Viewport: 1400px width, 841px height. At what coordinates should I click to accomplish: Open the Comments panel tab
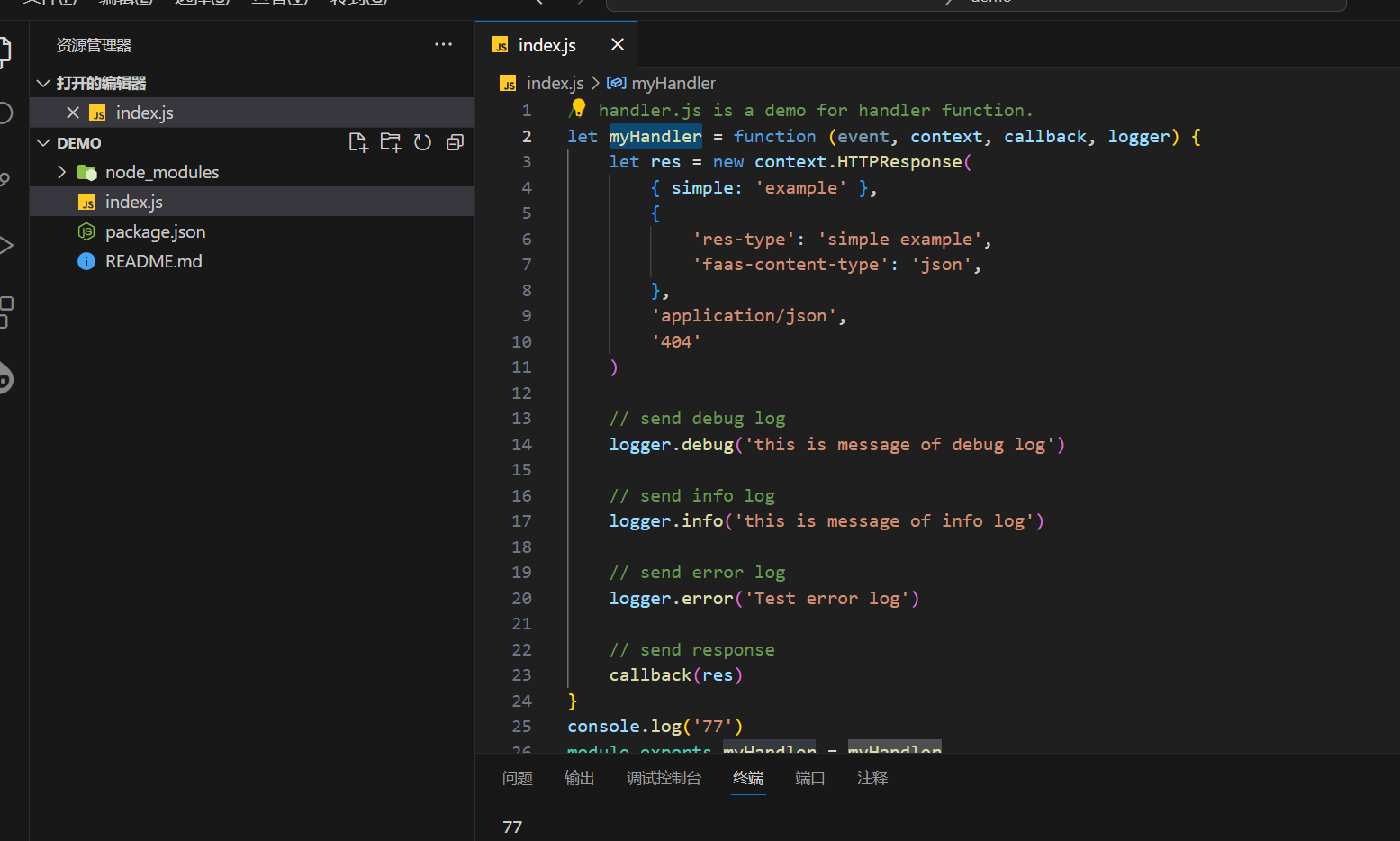coord(872,778)
